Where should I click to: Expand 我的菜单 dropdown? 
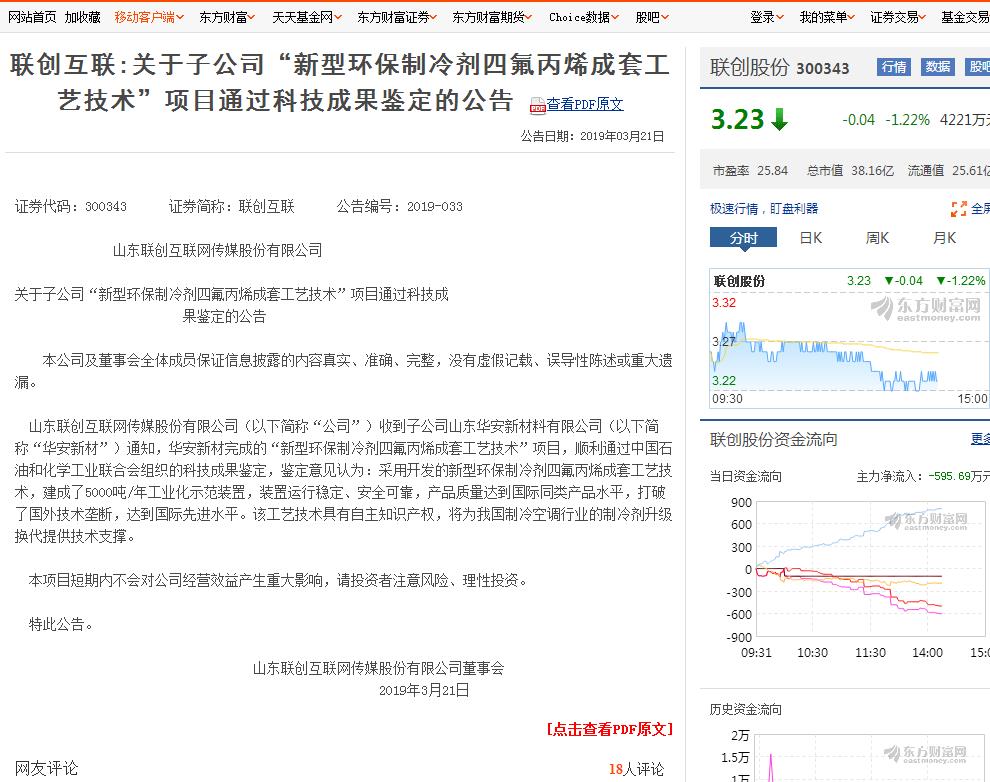pyautogui.click(x=827, y=17)
